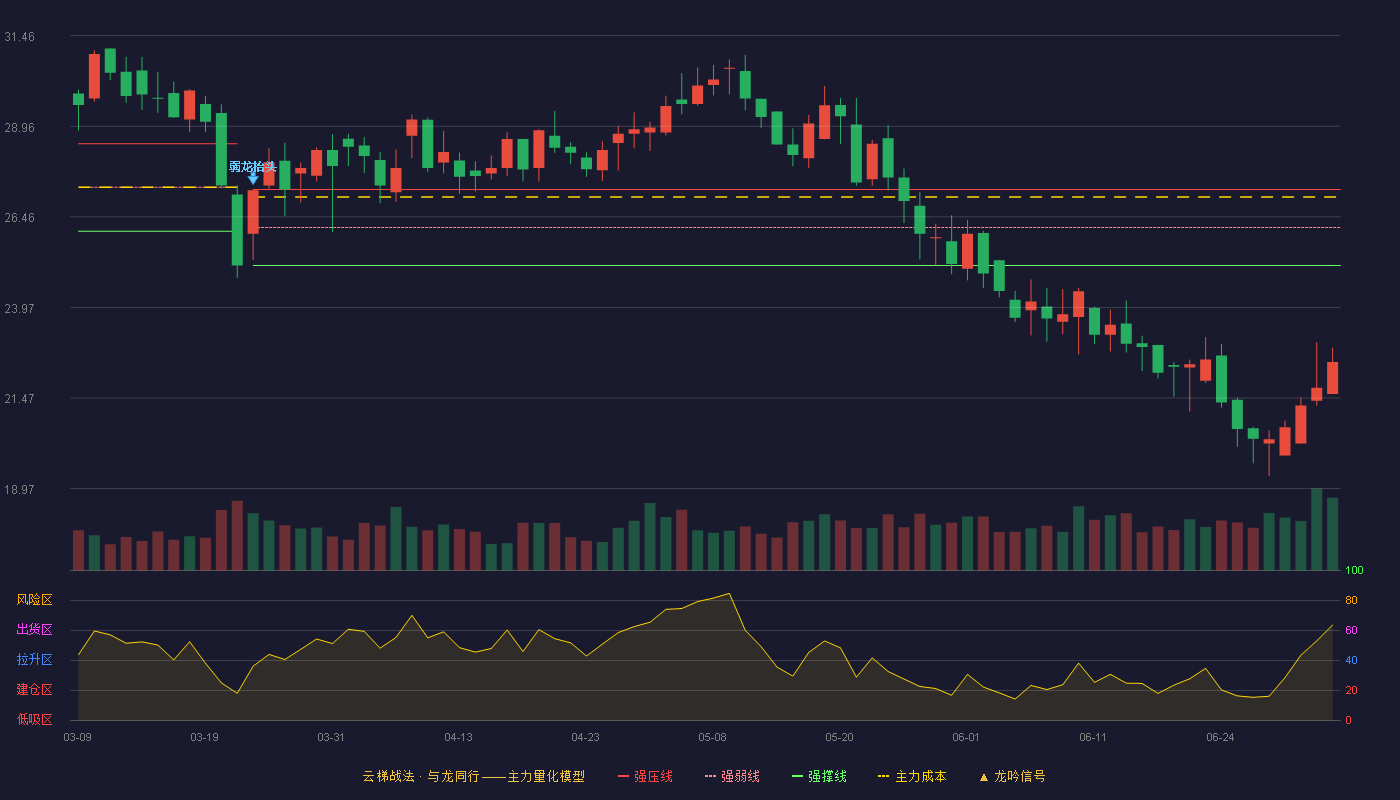This screenshot has width=1400, height=800.
Task: Click the 云梯战法 主力量化模型 title text
Action: (x=473, y=776)
